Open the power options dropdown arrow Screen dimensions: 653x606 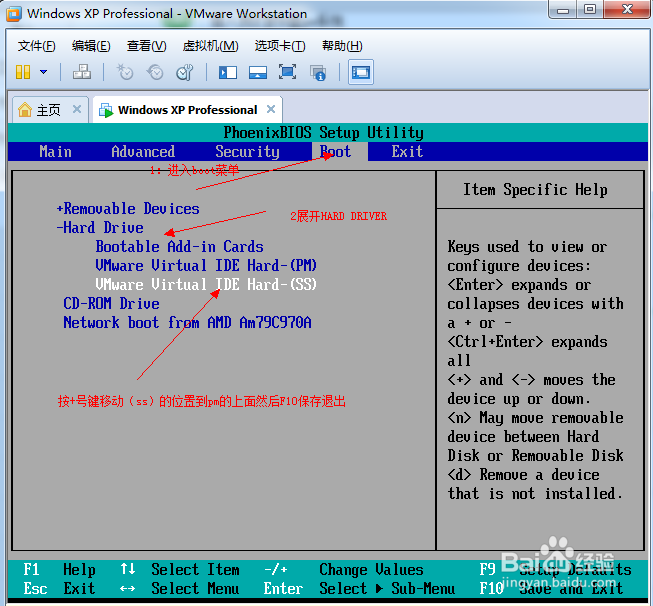coord(43,72)
